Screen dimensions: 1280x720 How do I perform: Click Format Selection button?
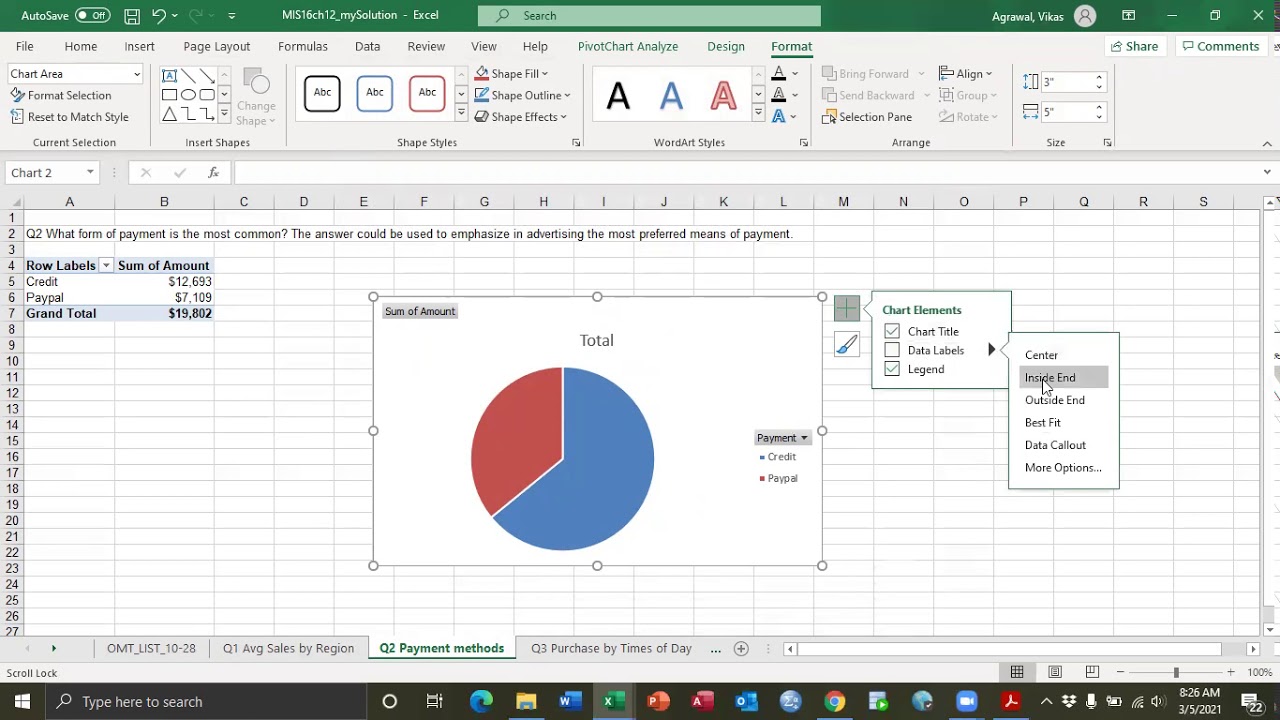61,95
